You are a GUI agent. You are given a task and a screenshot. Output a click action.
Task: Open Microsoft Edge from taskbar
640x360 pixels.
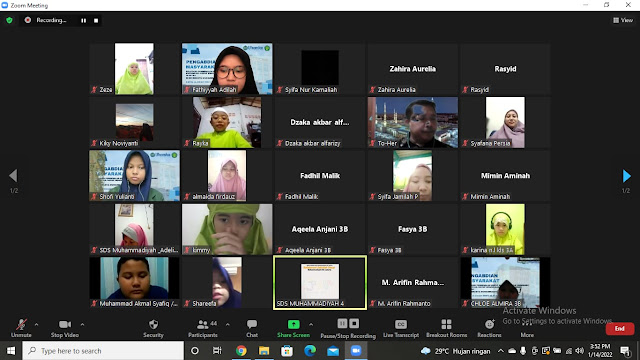click(310, 351)
